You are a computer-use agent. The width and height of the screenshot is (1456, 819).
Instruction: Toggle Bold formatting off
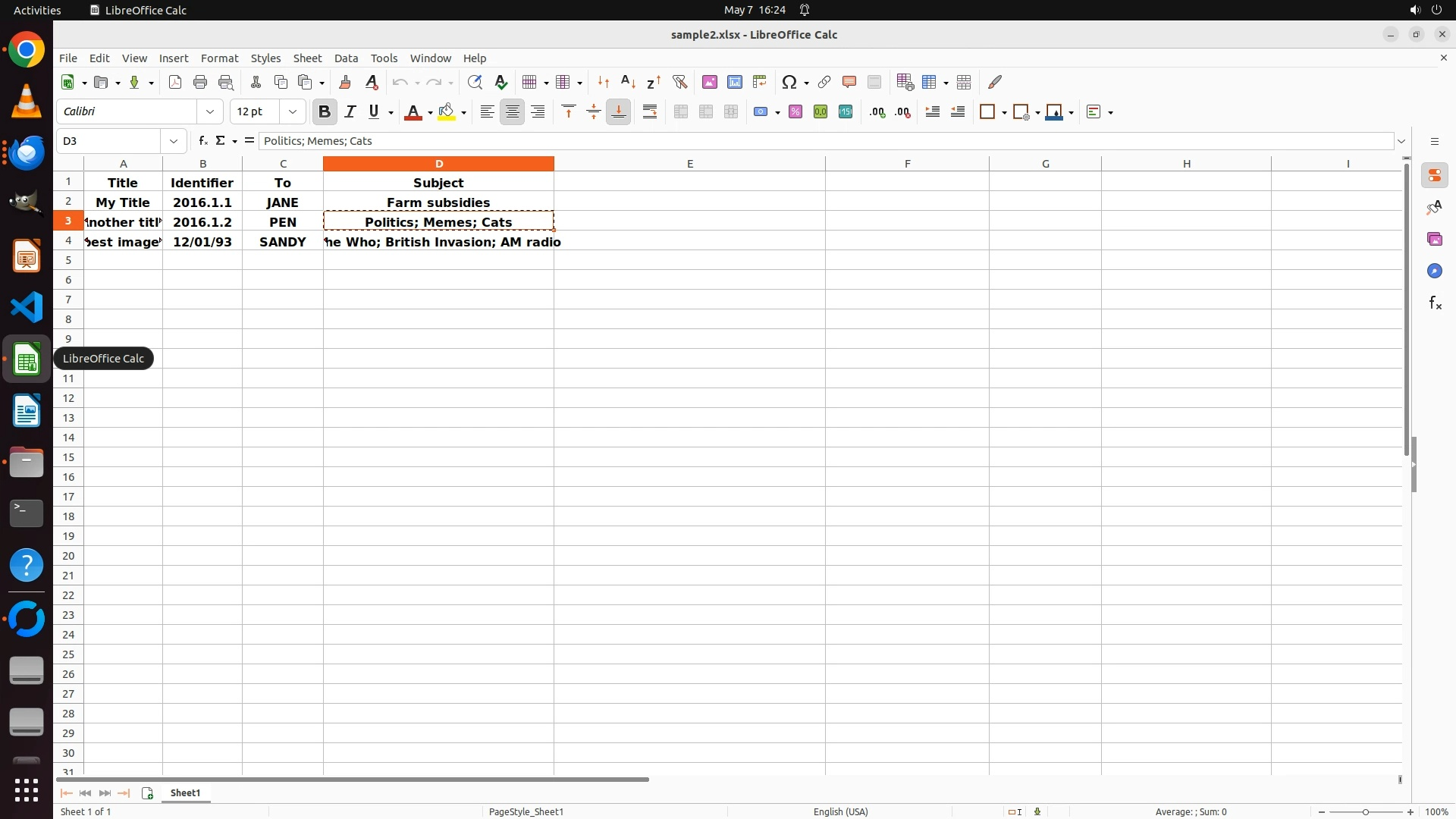click(x=325, y=111)
